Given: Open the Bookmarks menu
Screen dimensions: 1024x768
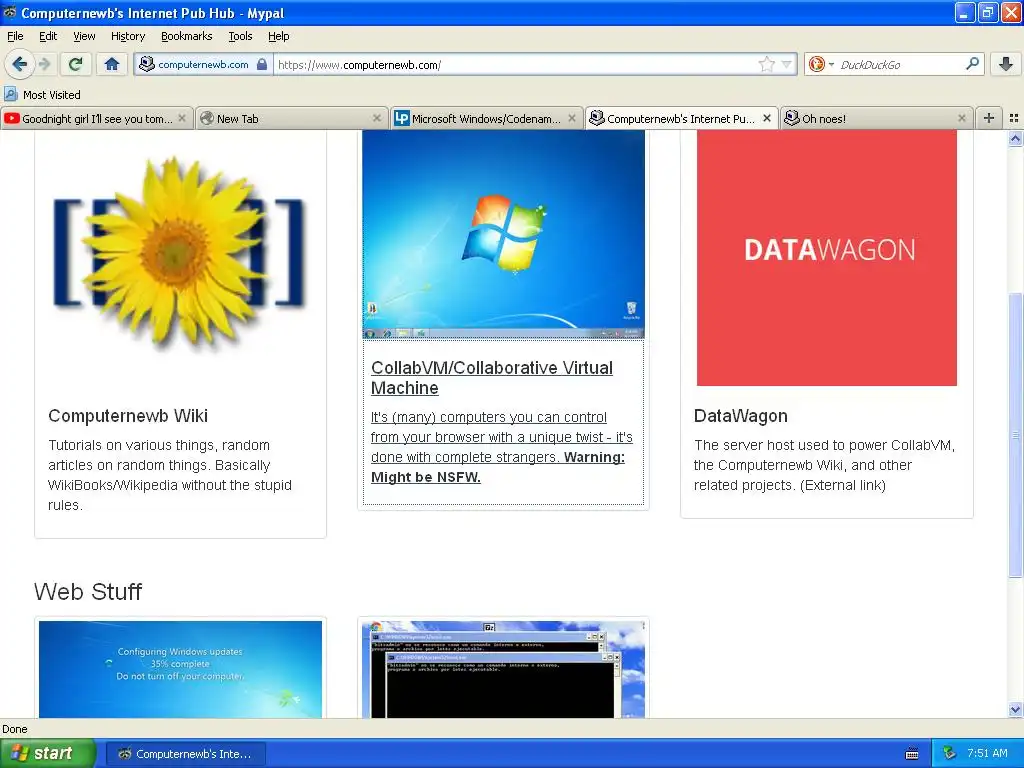Looking at the screenshot, I should click(186, 36).
